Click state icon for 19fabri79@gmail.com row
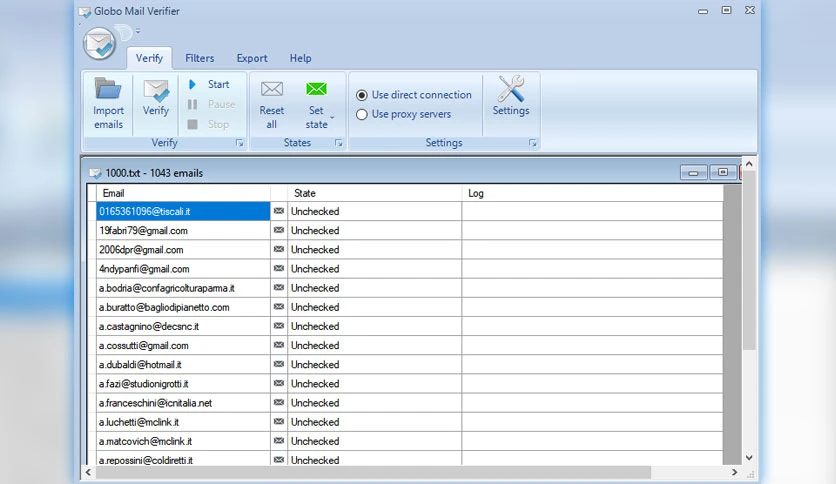836x484 pixels. point(279,230)
